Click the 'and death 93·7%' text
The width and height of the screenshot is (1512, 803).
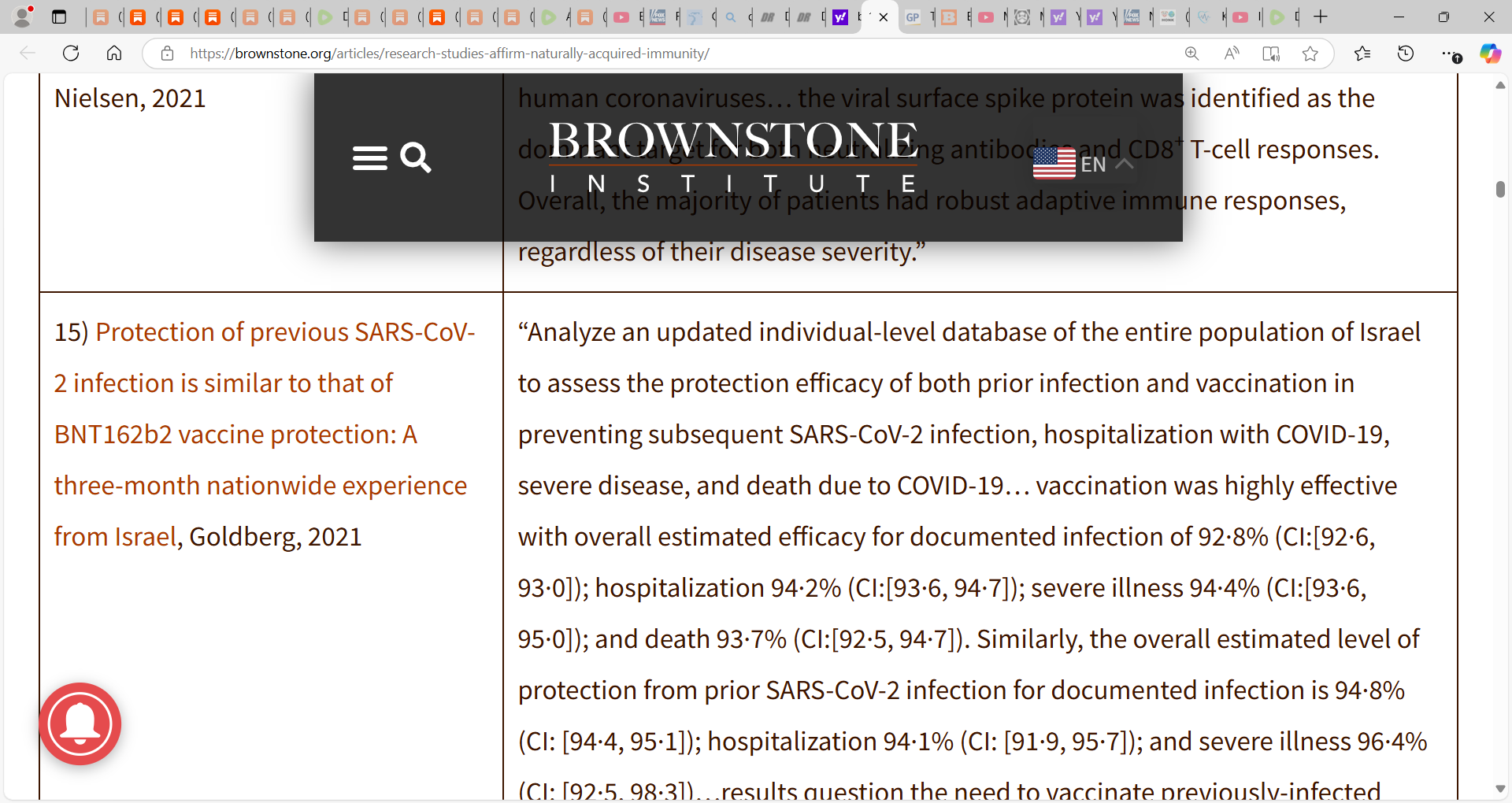point(691,639)
